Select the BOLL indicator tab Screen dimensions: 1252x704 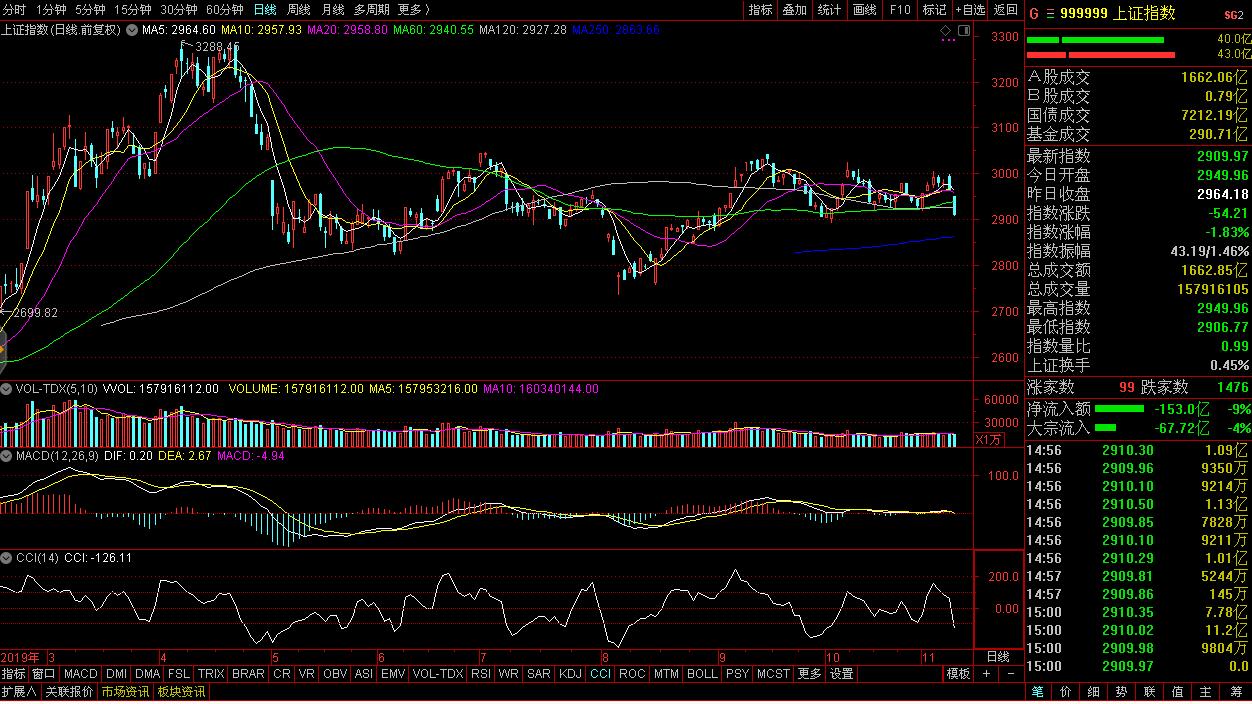[x=702, y=674]
